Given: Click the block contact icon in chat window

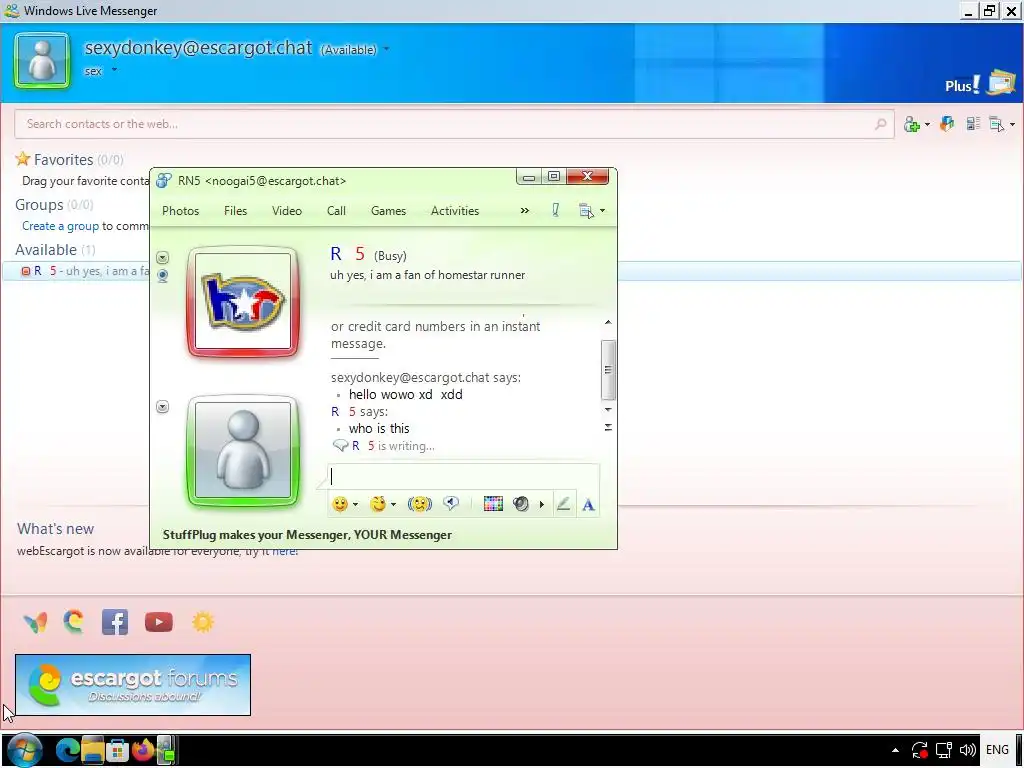Looking at the screenshot, I should [555, 210].
